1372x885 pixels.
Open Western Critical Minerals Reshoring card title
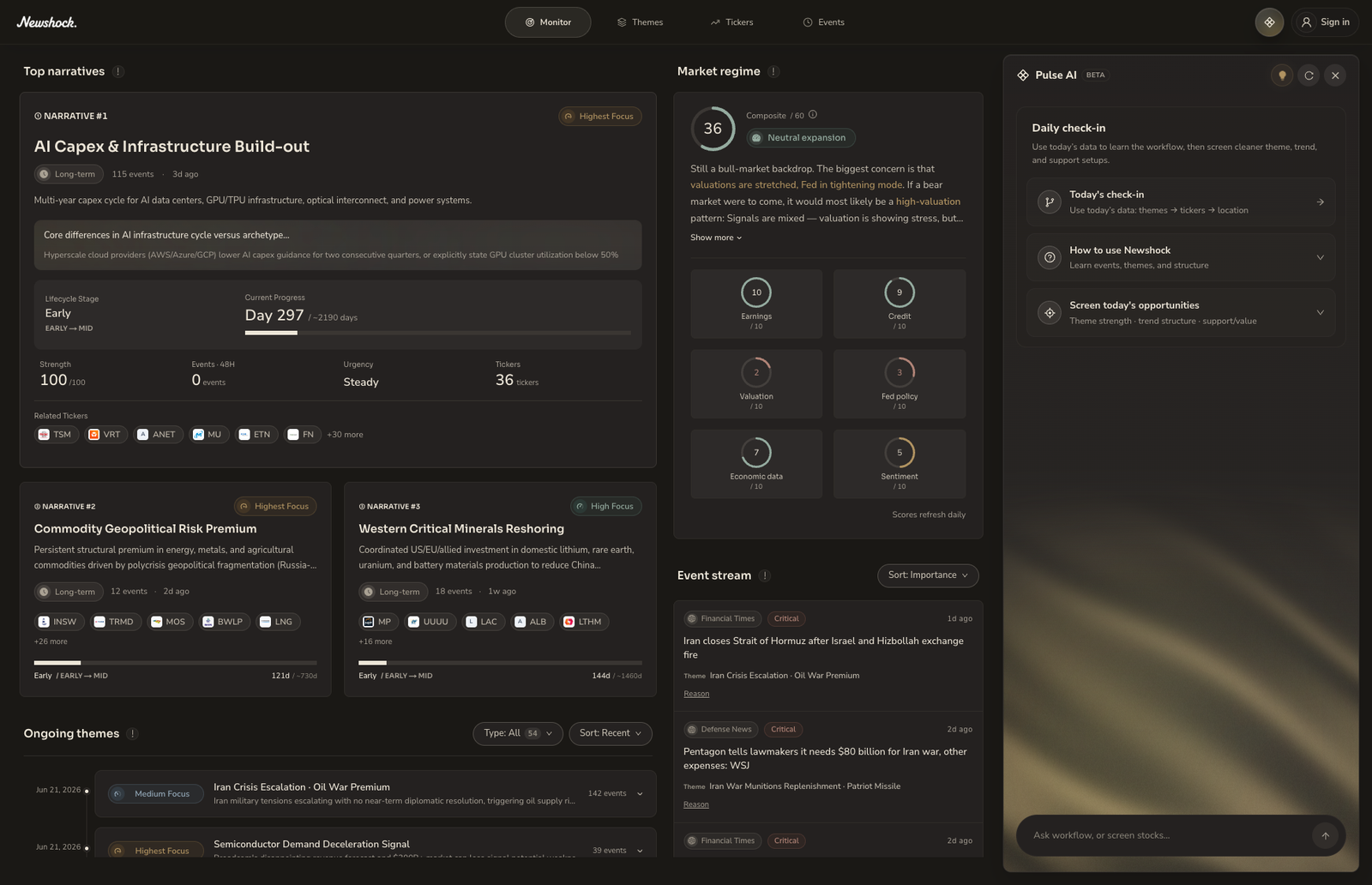point(461,529)
